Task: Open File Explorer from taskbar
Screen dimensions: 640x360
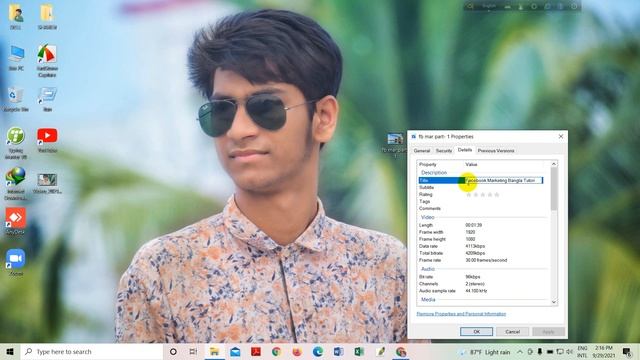Action: 214,351
